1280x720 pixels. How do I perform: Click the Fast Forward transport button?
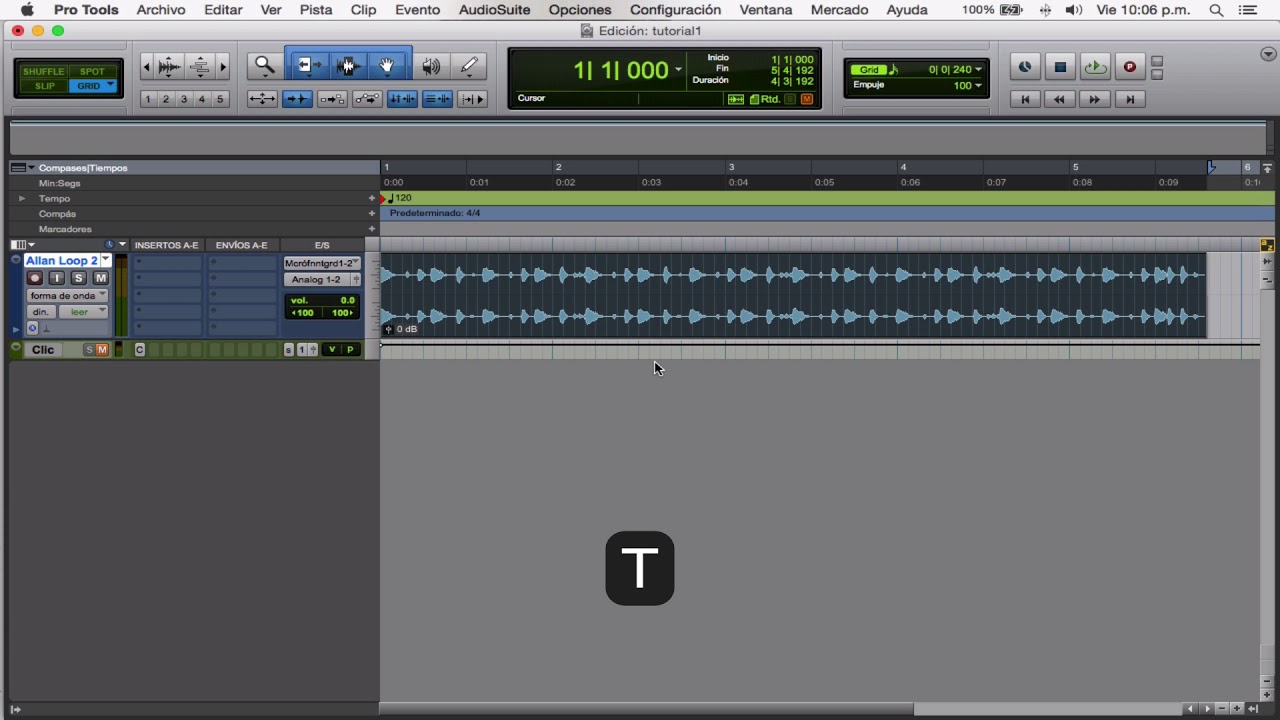click(x=1095, y=99)
